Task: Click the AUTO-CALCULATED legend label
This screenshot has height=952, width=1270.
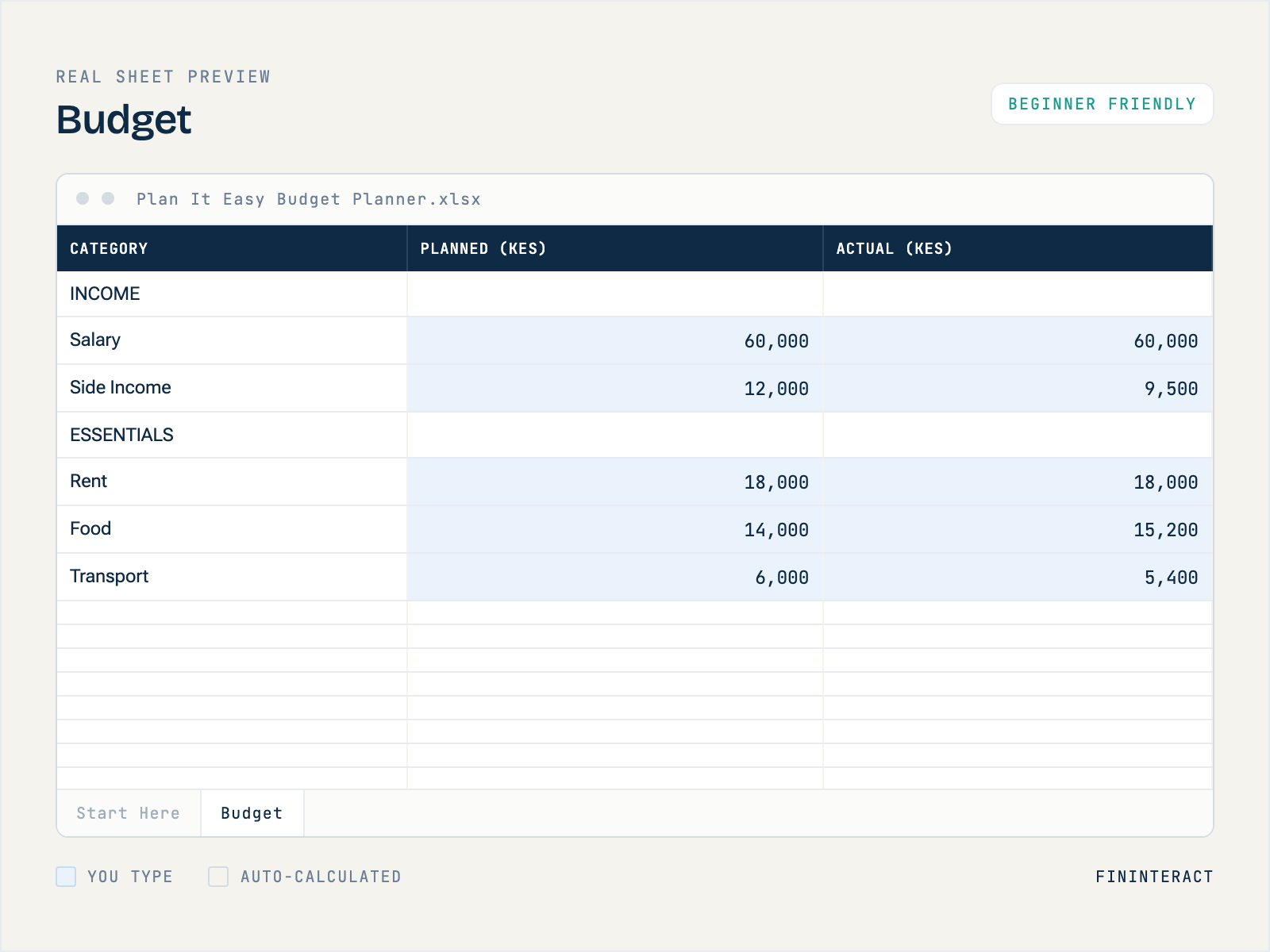Action: 321,877
